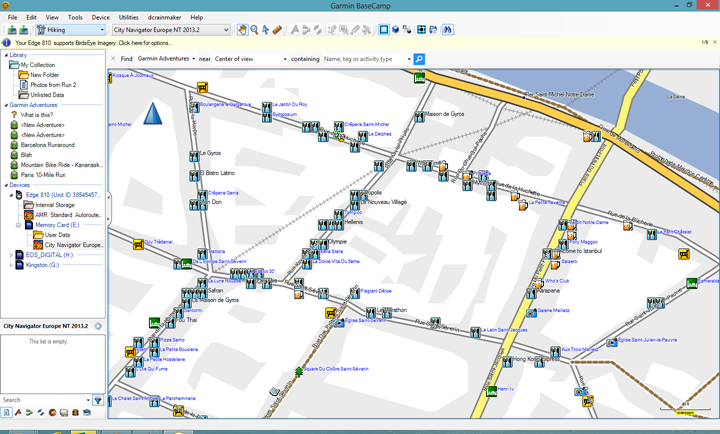
Task: Open the Edit menu
Action: (31, 17)
